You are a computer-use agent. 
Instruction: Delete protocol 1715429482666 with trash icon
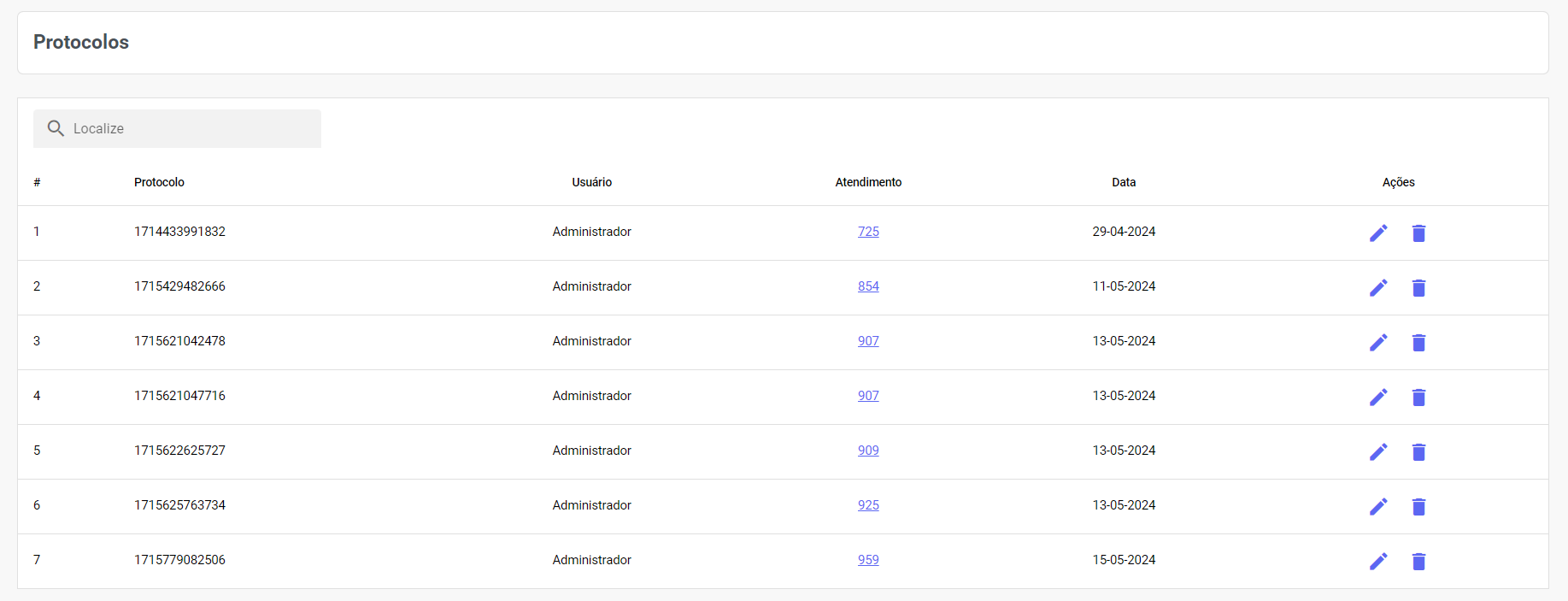(x=1418, y=288)
